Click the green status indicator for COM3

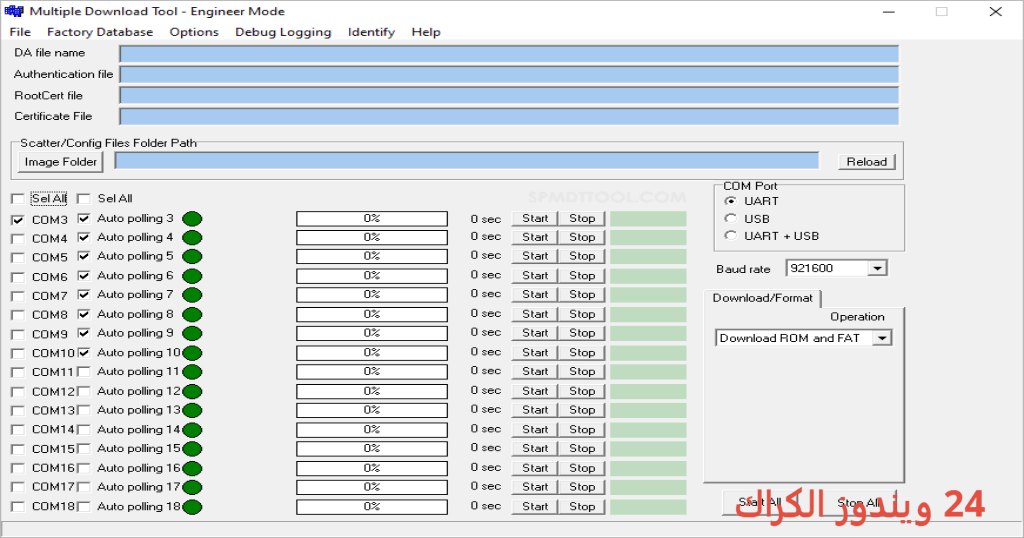pos(192,219)
